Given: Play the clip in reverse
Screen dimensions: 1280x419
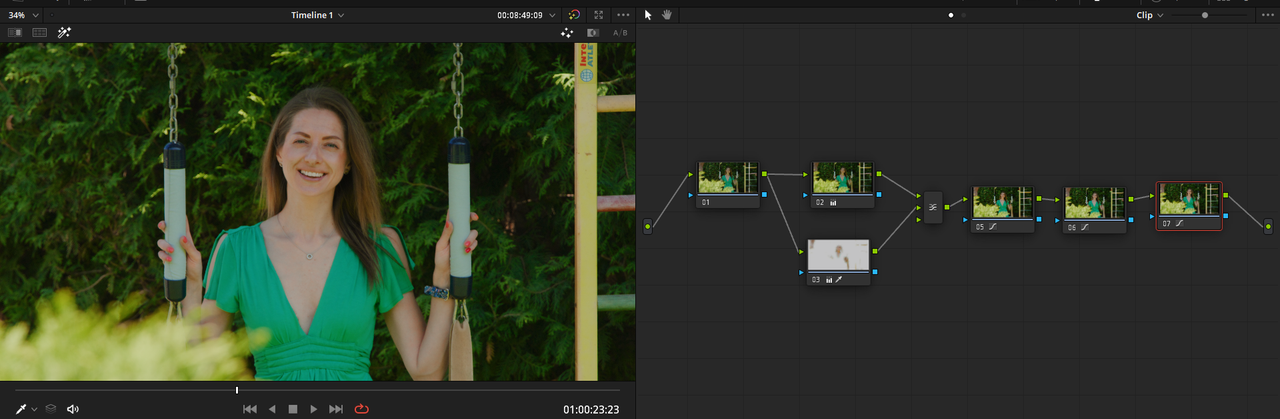Looking at the screenshot, I should (x=272, y=409).
